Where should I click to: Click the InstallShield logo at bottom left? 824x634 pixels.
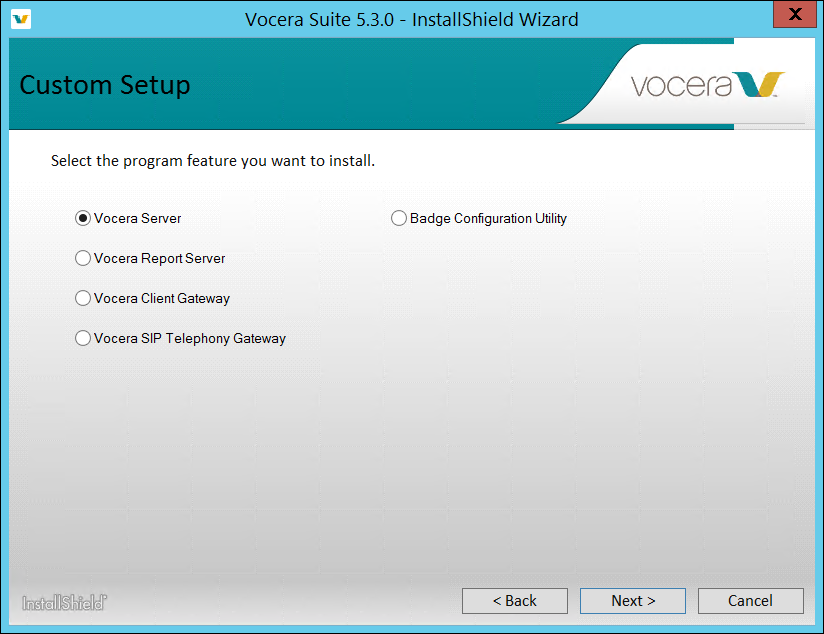tap(65, 602)
